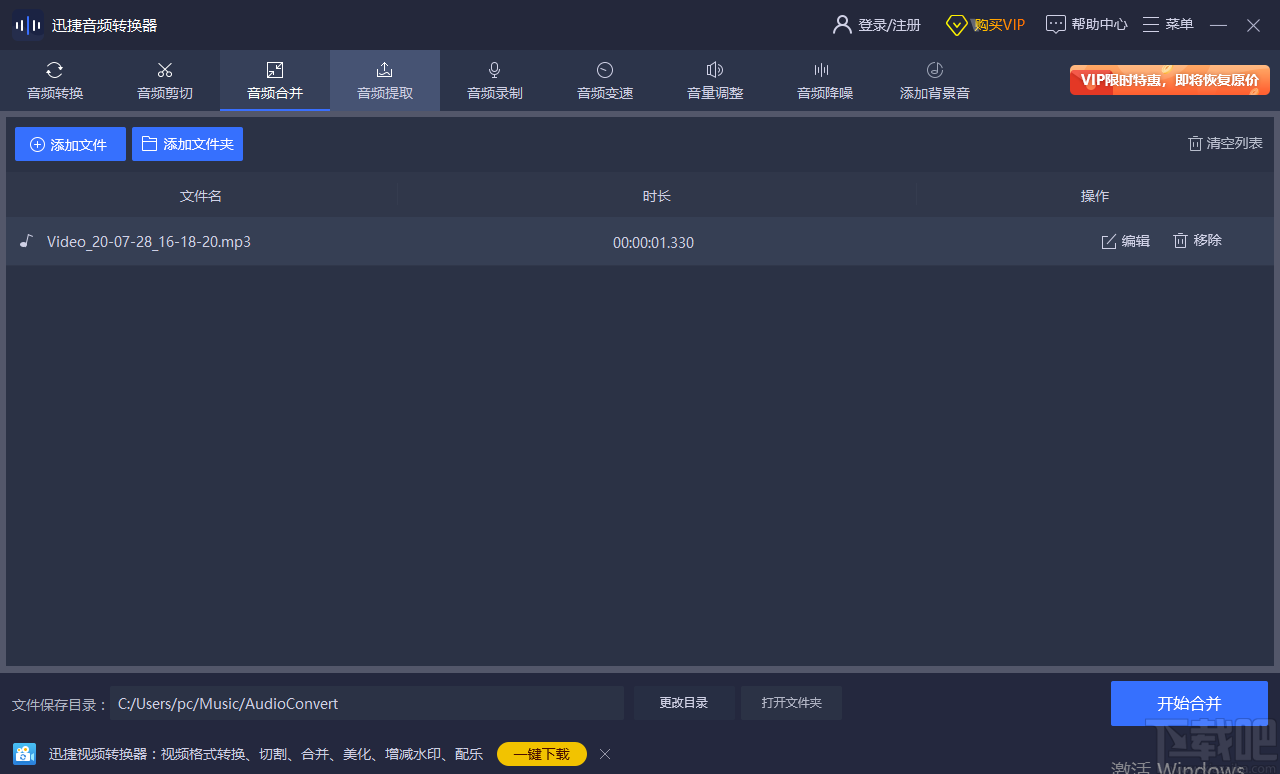
Task: Click 购买VIP to purchase VIP
Action: coord(986,25)
